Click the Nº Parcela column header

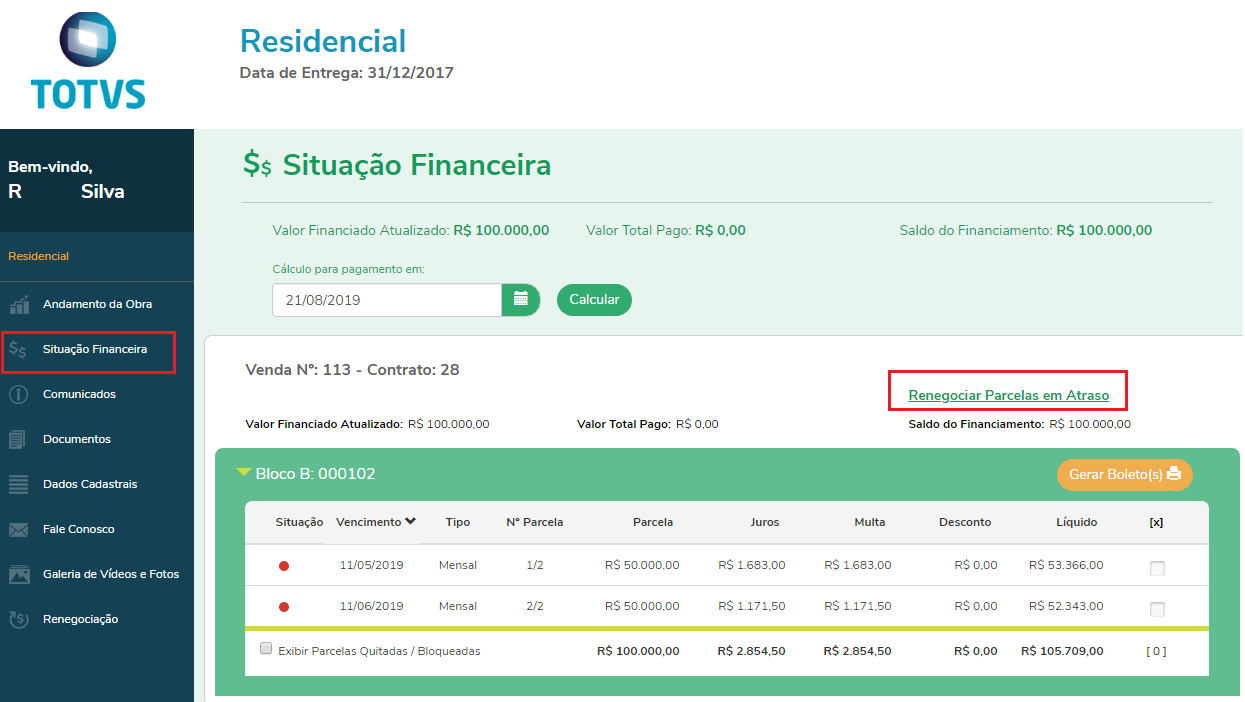pos(535,522)
